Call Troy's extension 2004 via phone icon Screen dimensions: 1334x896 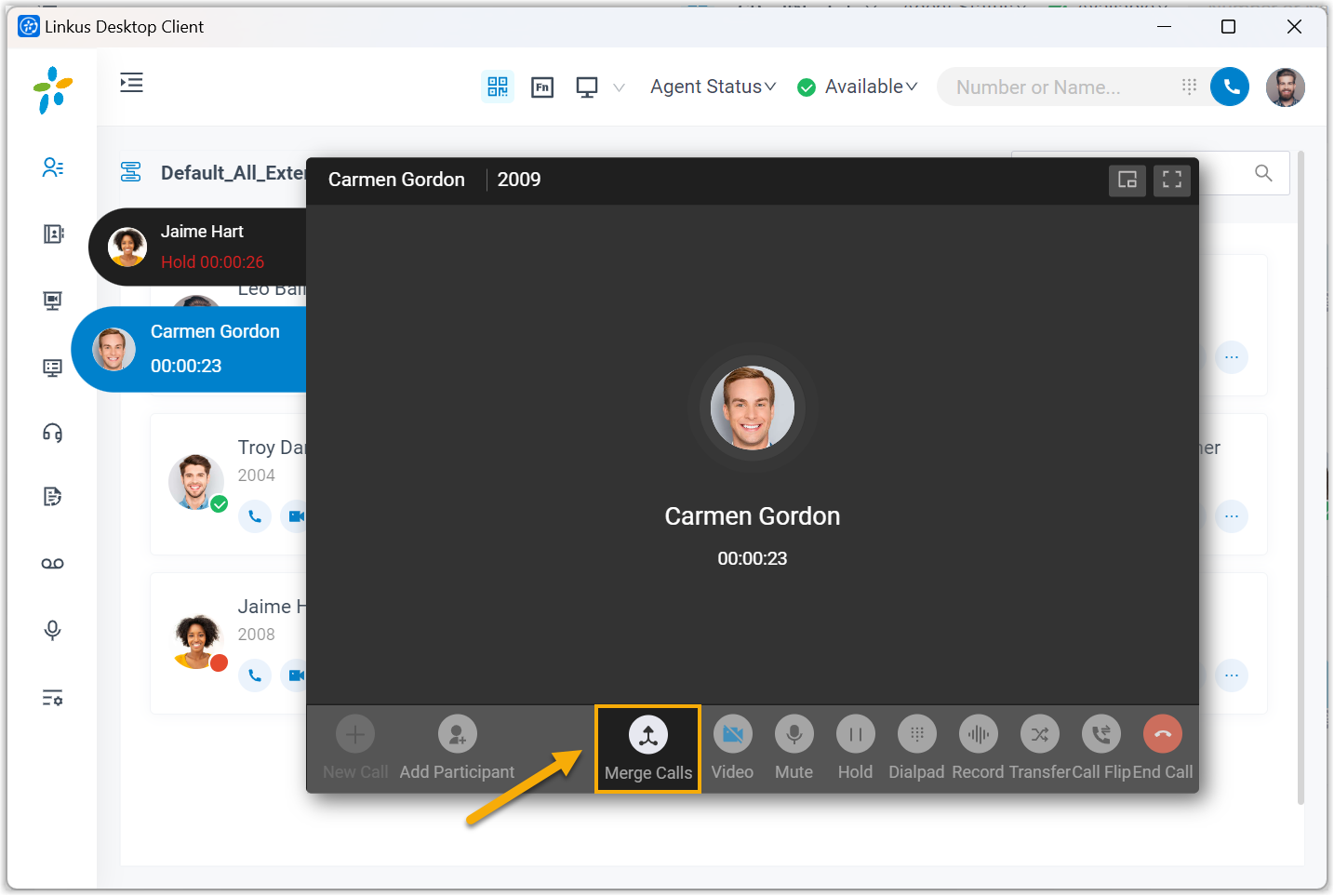point(255,516)
